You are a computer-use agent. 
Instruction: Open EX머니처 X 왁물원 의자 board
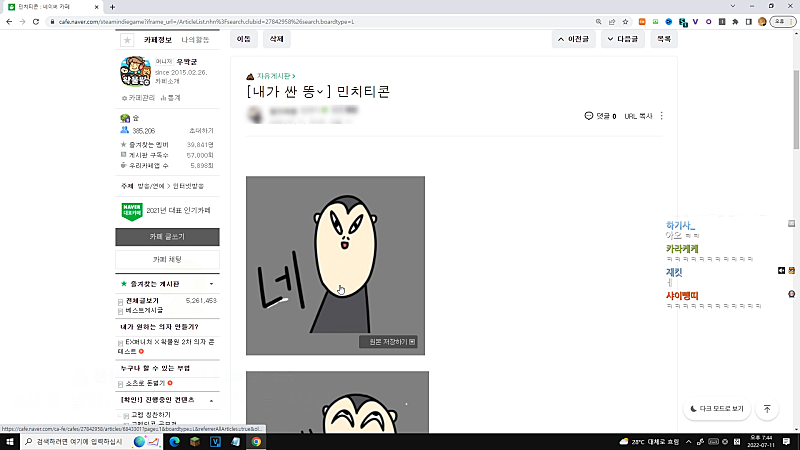(x=166, y=346)
